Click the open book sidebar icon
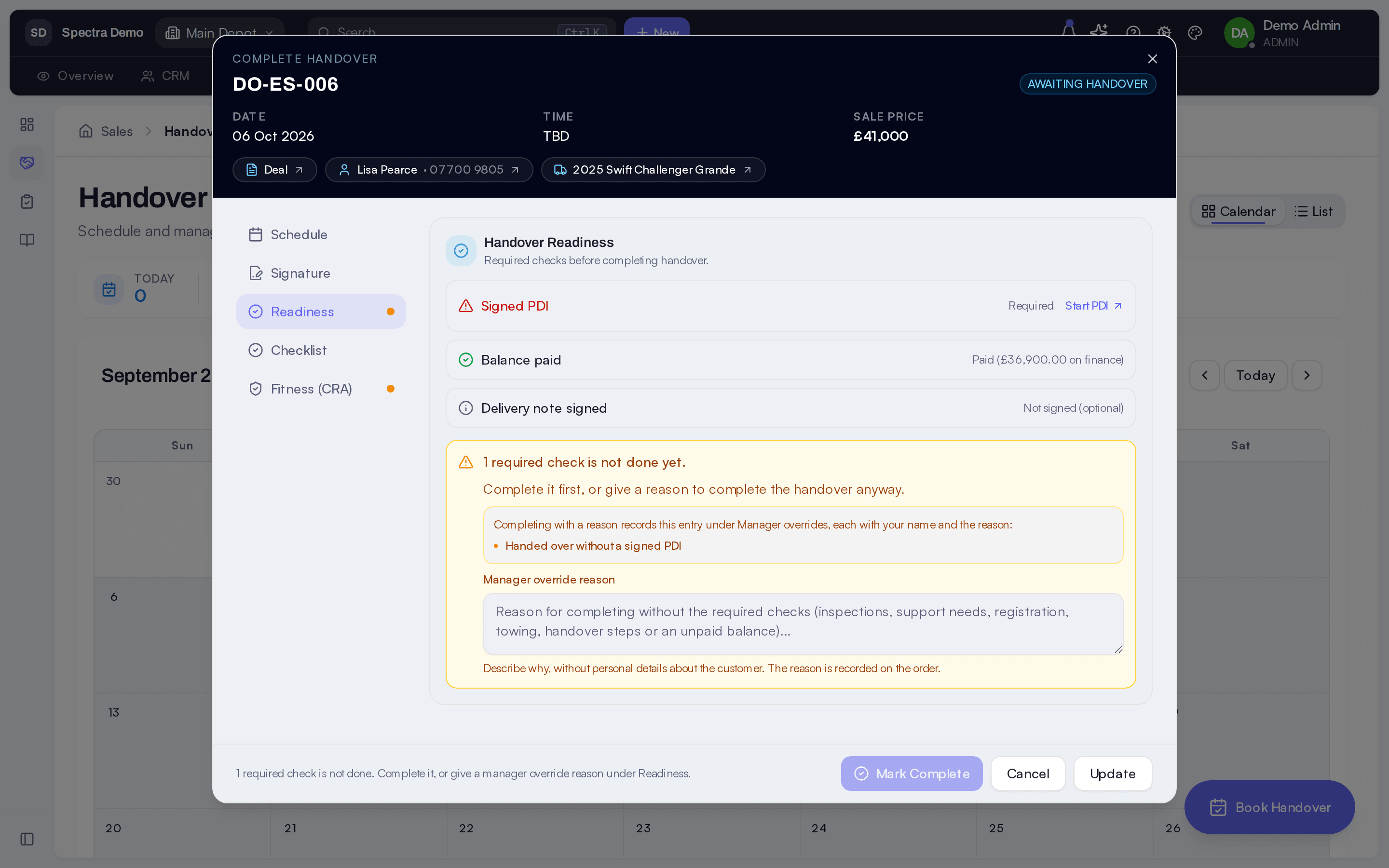Screen dimensions: 1389x868 click(27, 240)
